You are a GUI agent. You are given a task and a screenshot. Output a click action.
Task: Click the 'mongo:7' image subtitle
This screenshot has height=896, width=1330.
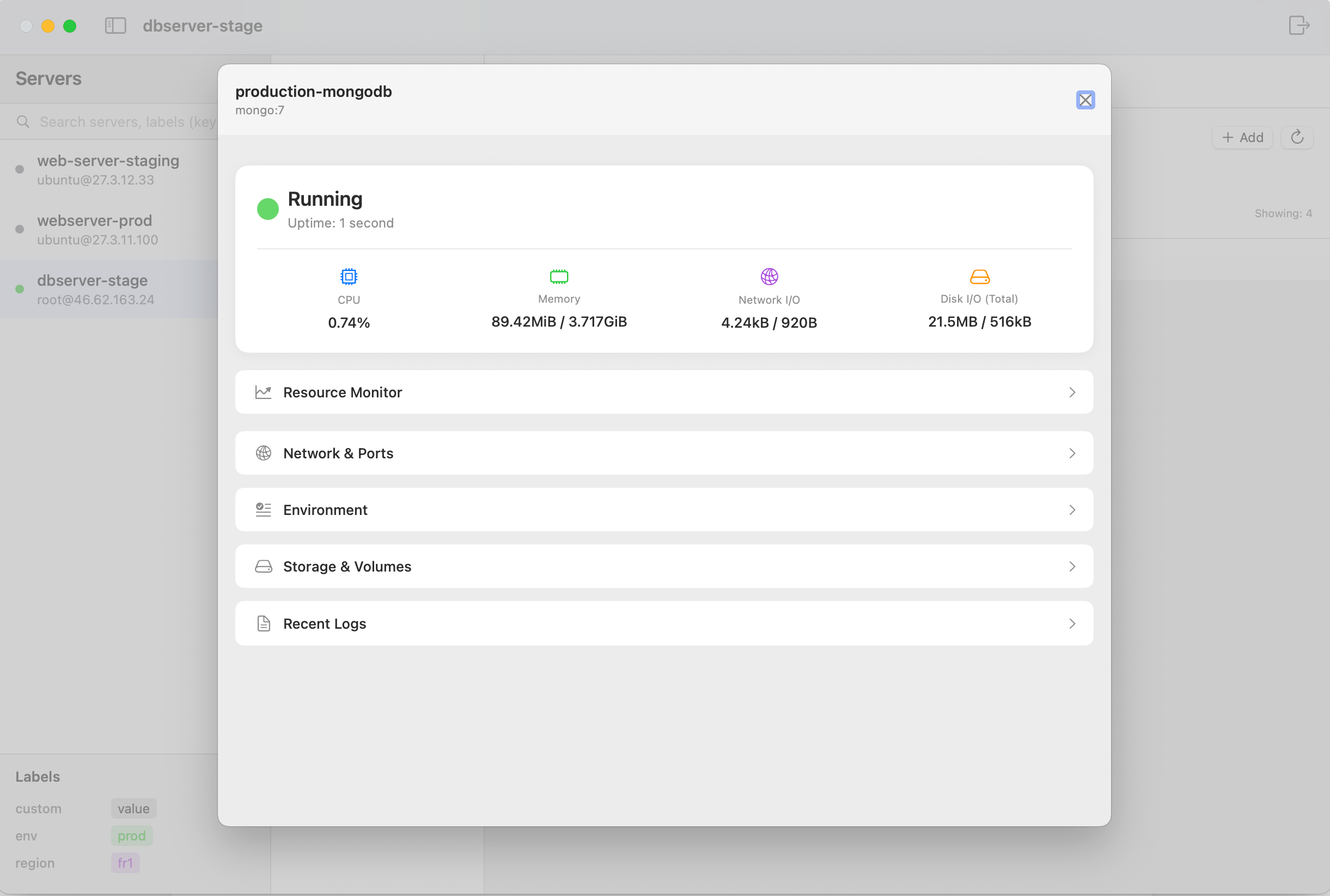coord(259,111)
